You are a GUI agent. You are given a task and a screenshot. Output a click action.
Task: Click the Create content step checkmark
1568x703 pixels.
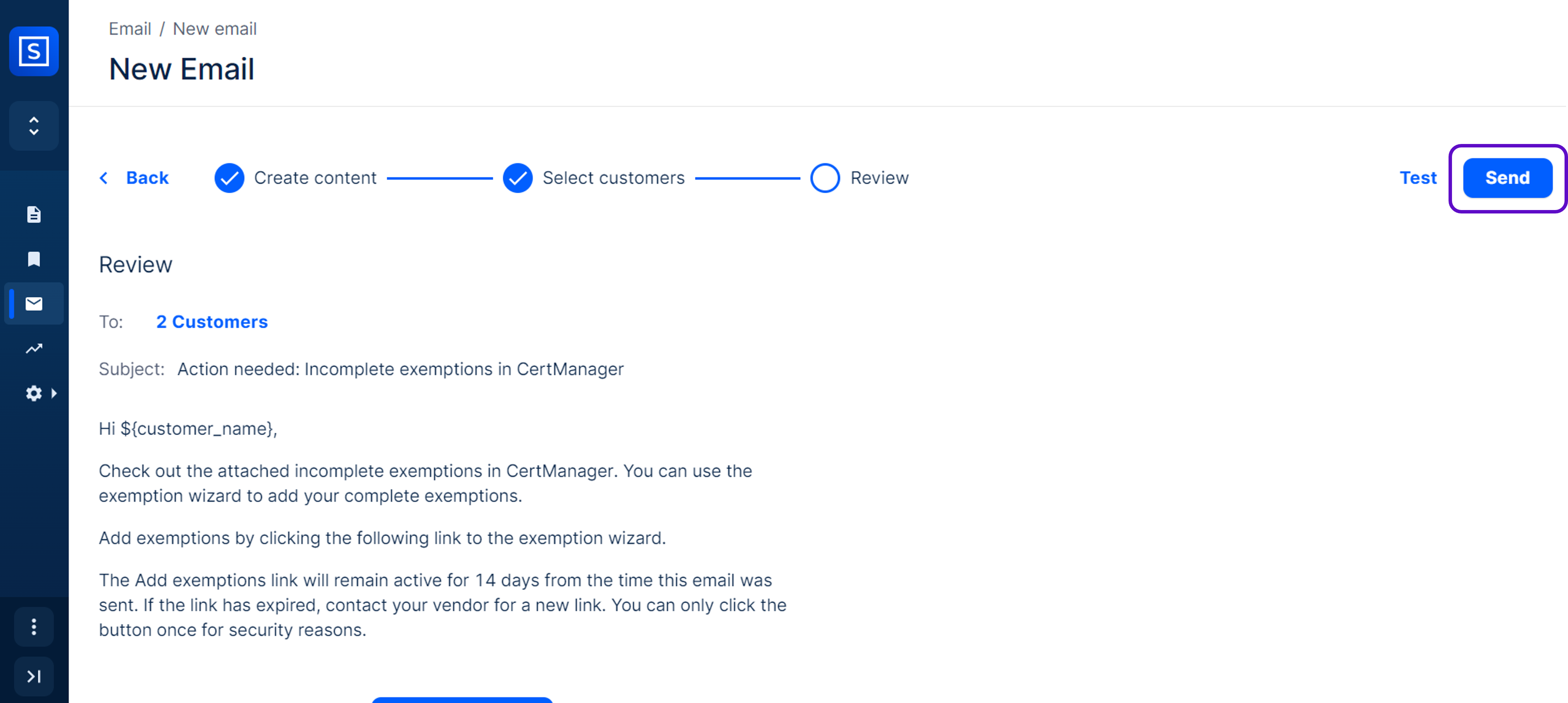coord(229,178)
